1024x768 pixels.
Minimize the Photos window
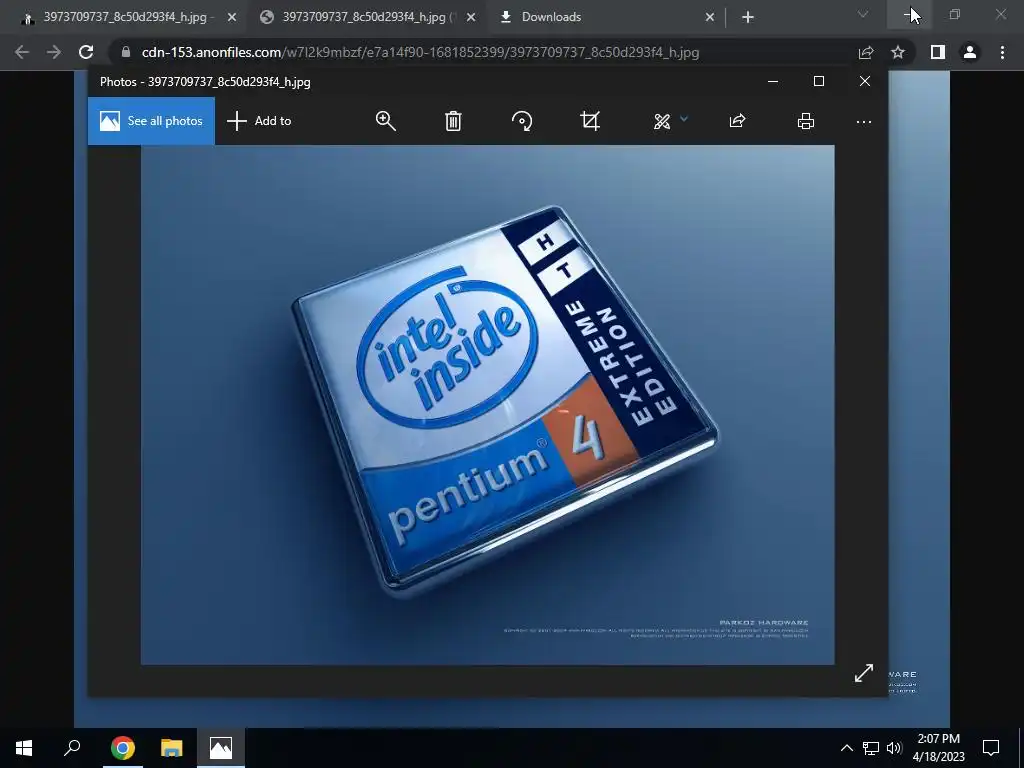(773, 81)
